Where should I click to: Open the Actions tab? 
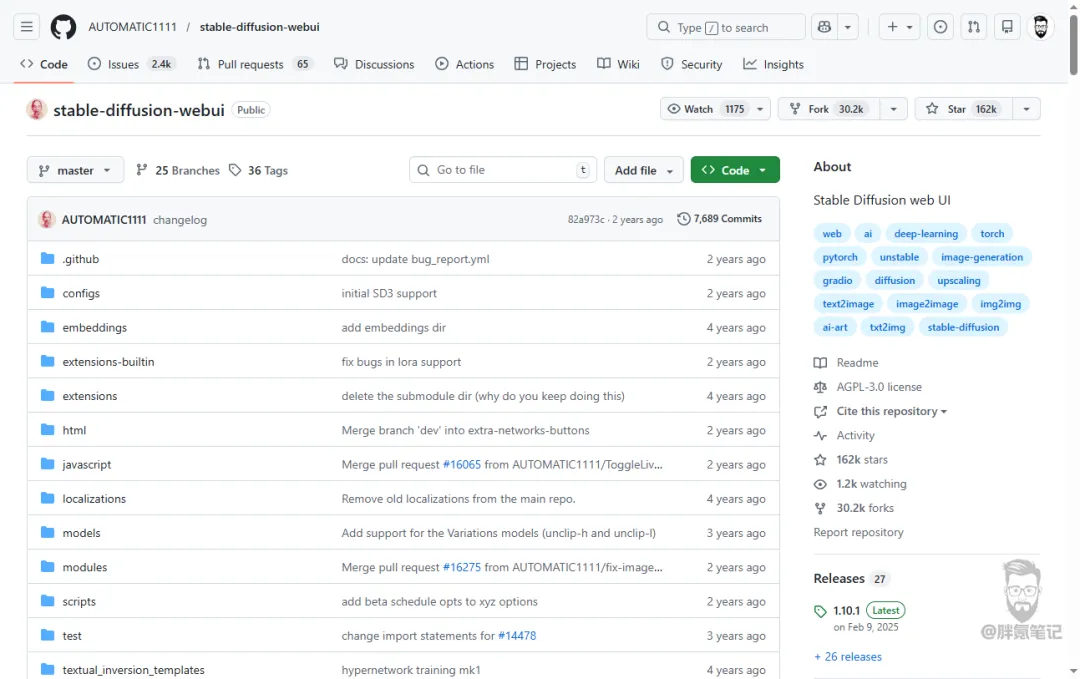click(x=465, y=64)
